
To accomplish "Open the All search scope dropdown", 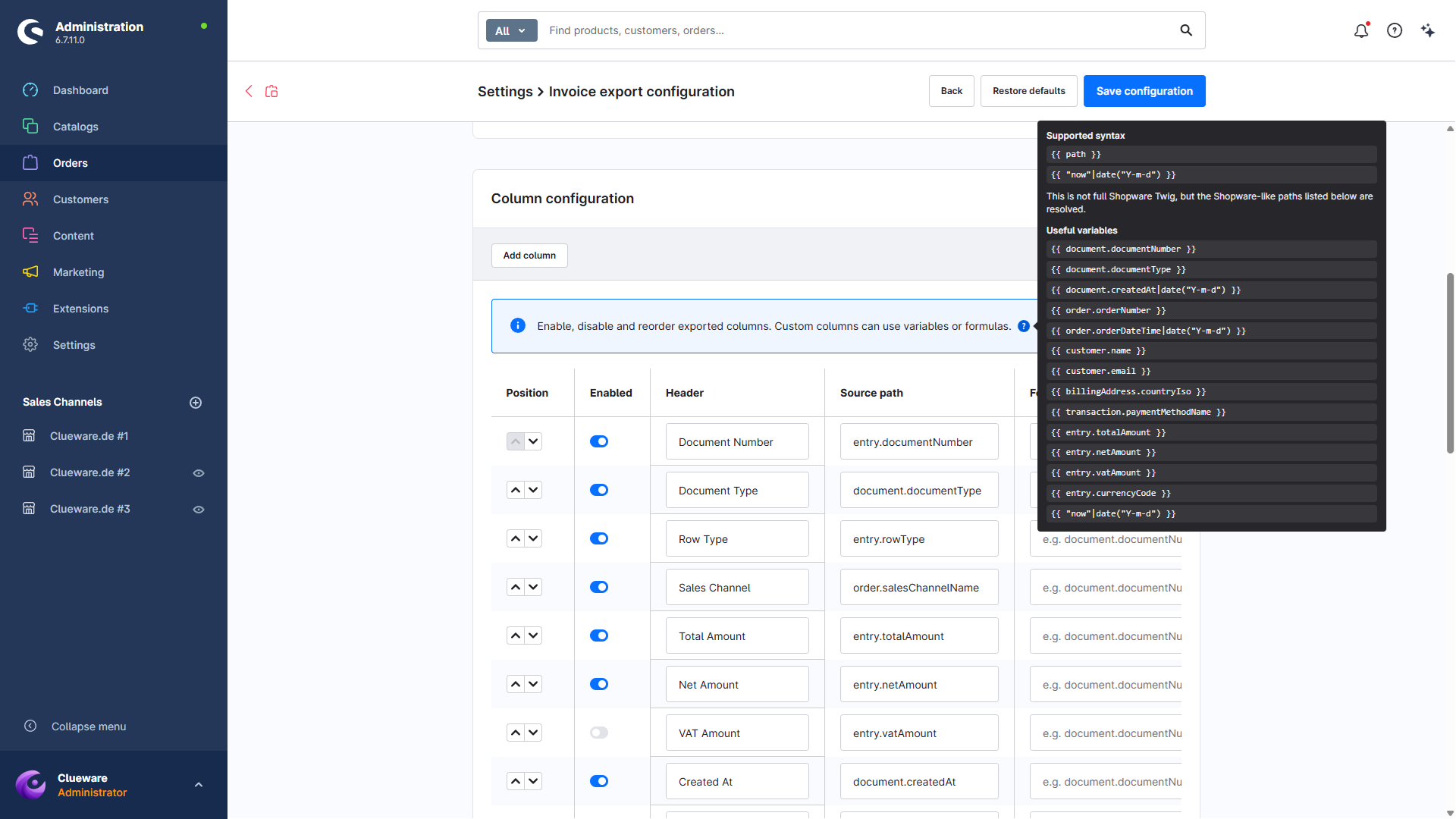I will click(x=511, y=30).
